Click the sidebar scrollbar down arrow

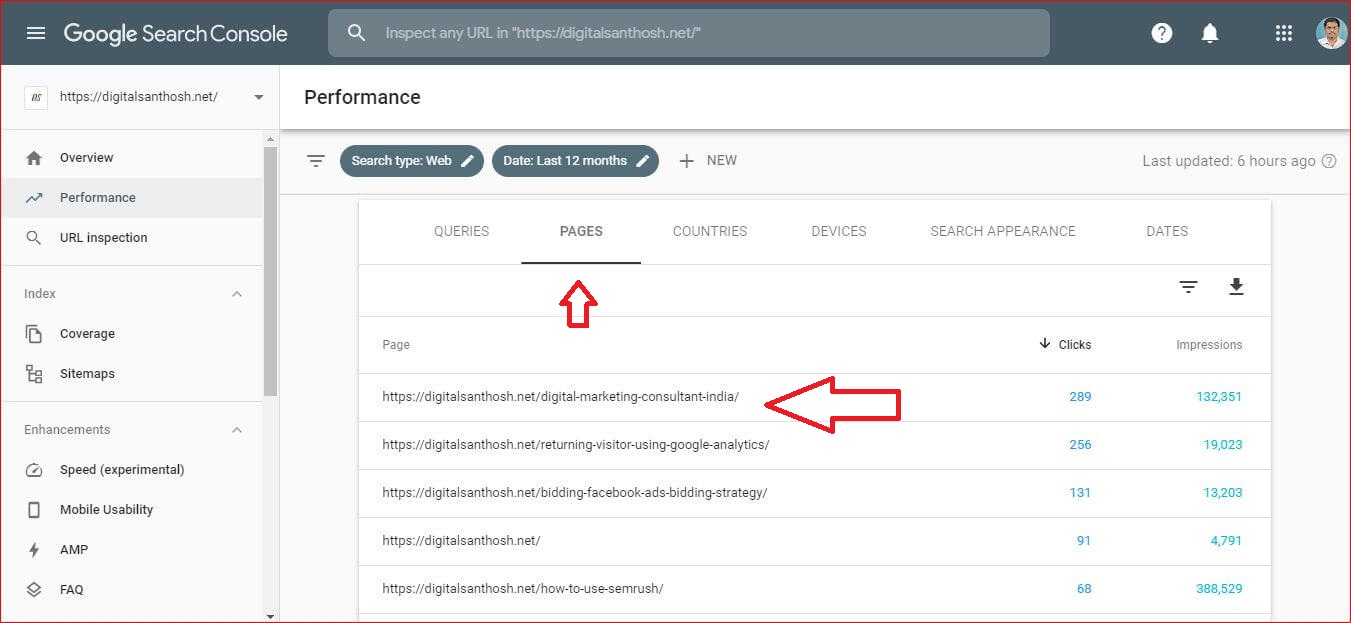pos(270,616)
